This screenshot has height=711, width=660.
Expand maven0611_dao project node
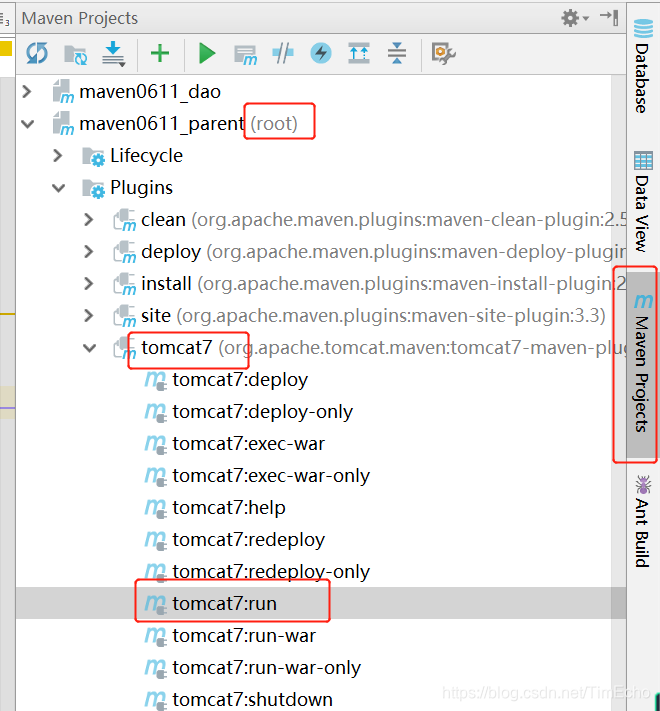(x=27, y=92)
